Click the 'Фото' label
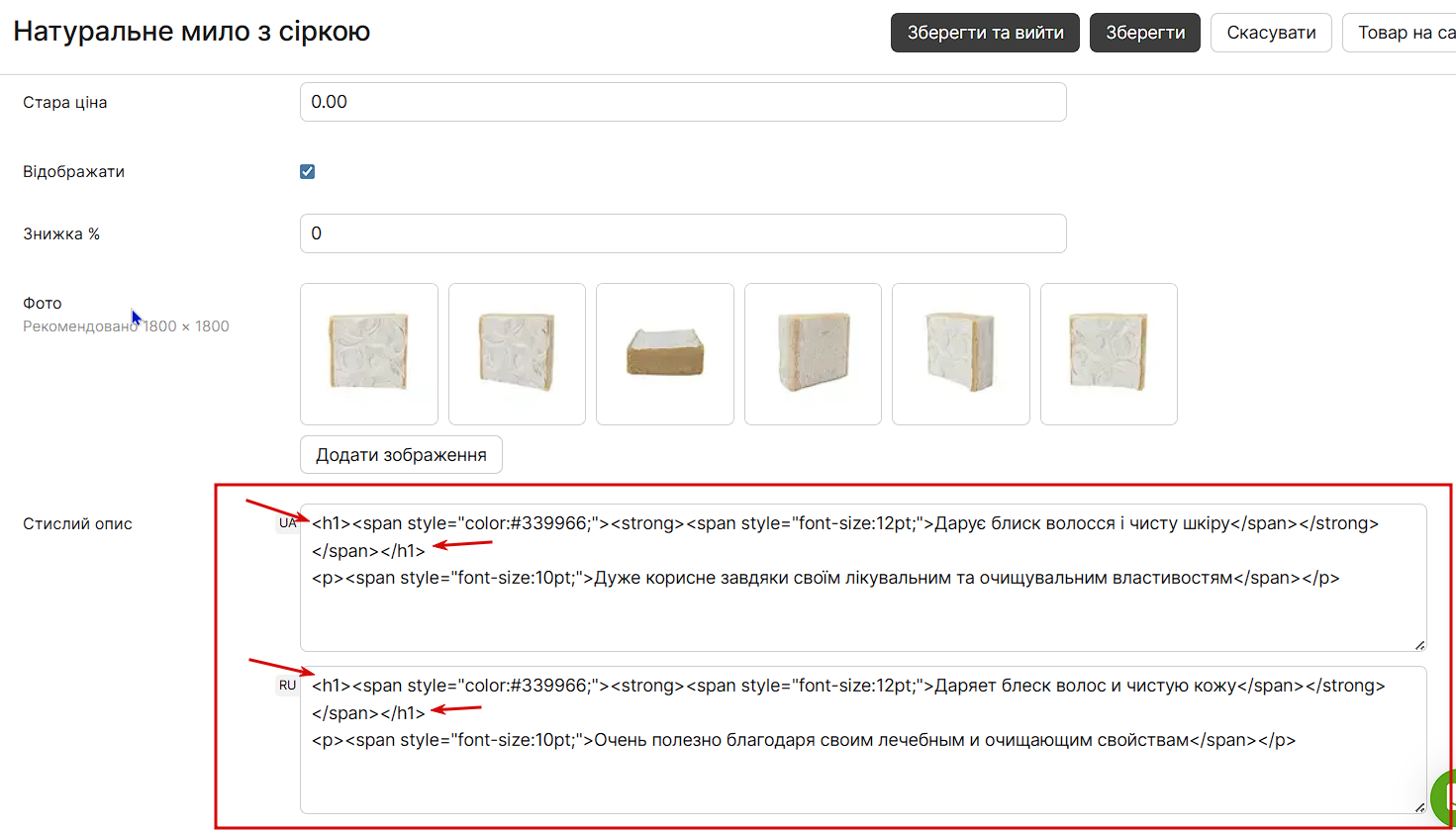1456x830 pixels. (x=43, y=304)
